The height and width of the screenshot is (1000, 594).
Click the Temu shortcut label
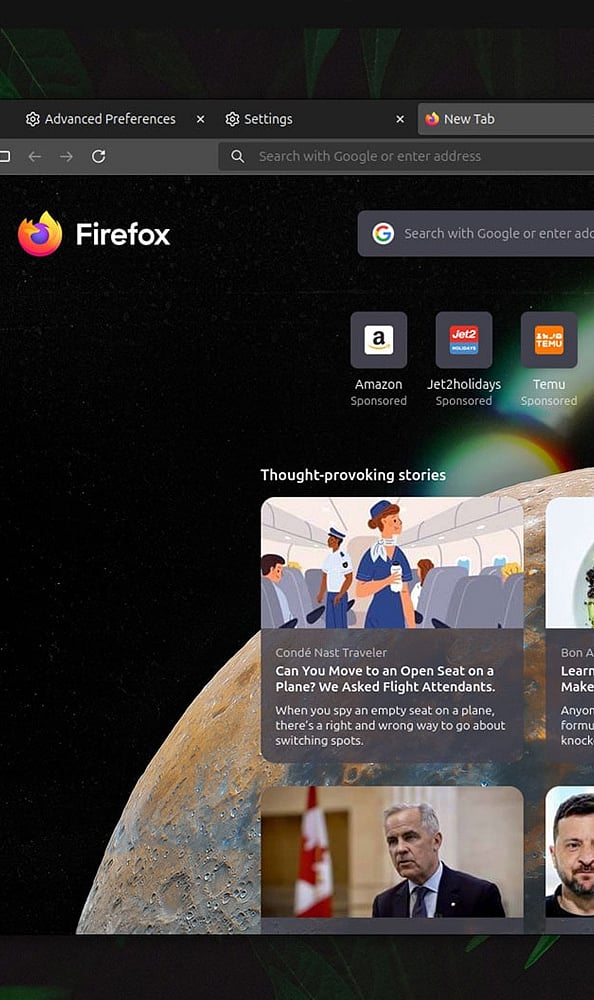(x=549, y=385)
